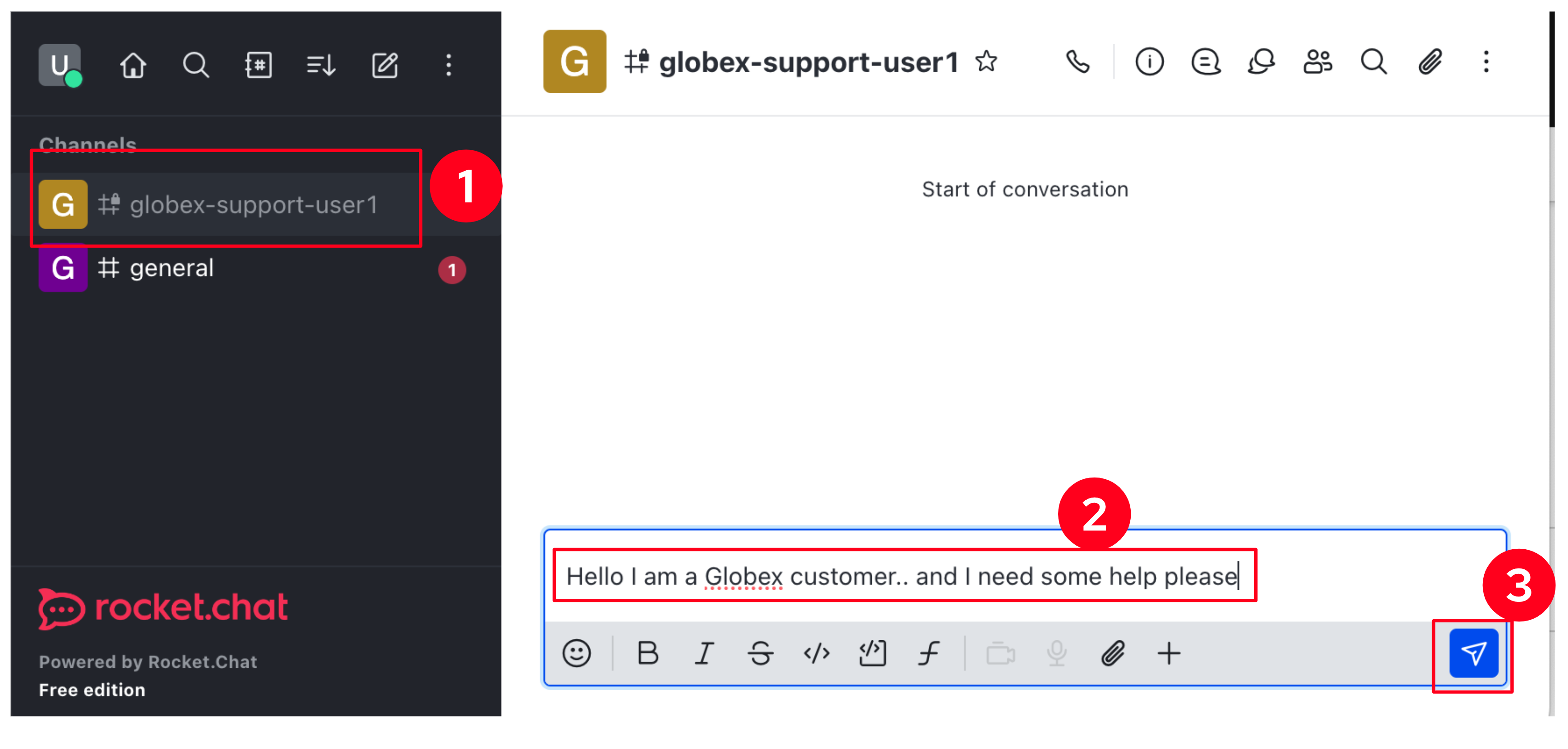Click 'Powered by Rocket.Chat' text
Viewport: 1568px width, 749px height.
click(148, 662)
